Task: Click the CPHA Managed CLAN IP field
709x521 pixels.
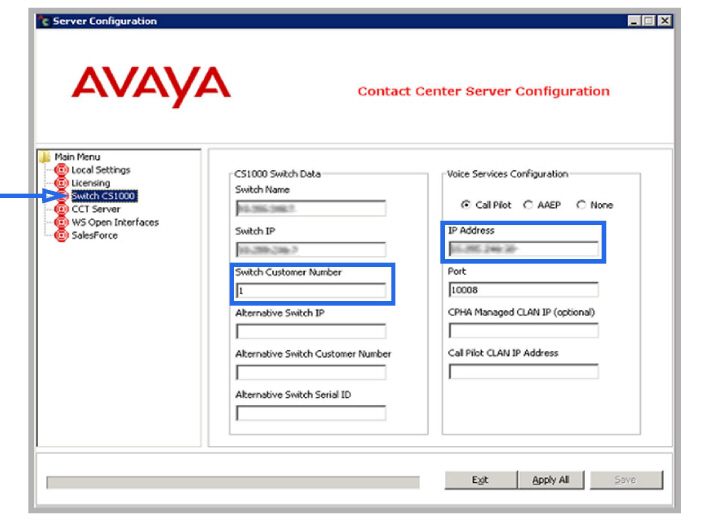Action: click(x=524, y=331)
